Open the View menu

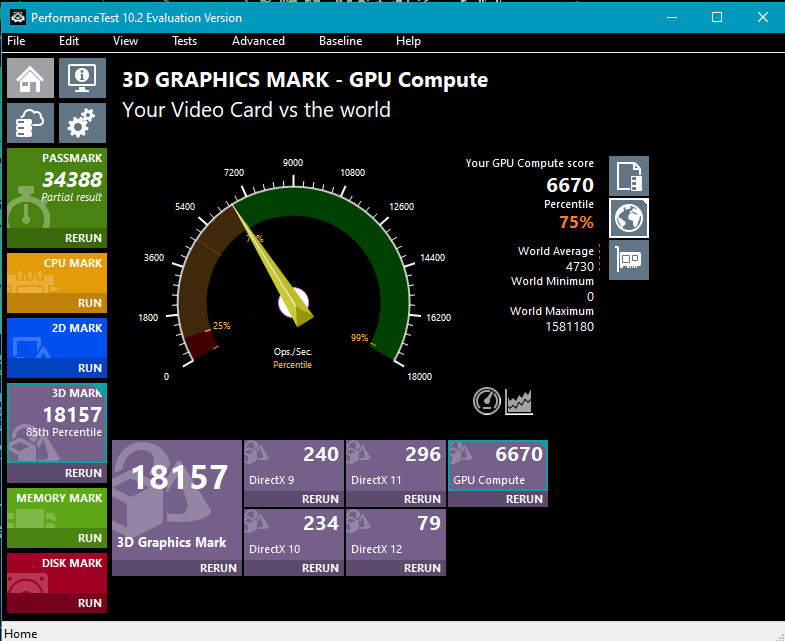[x=125, y=41]
